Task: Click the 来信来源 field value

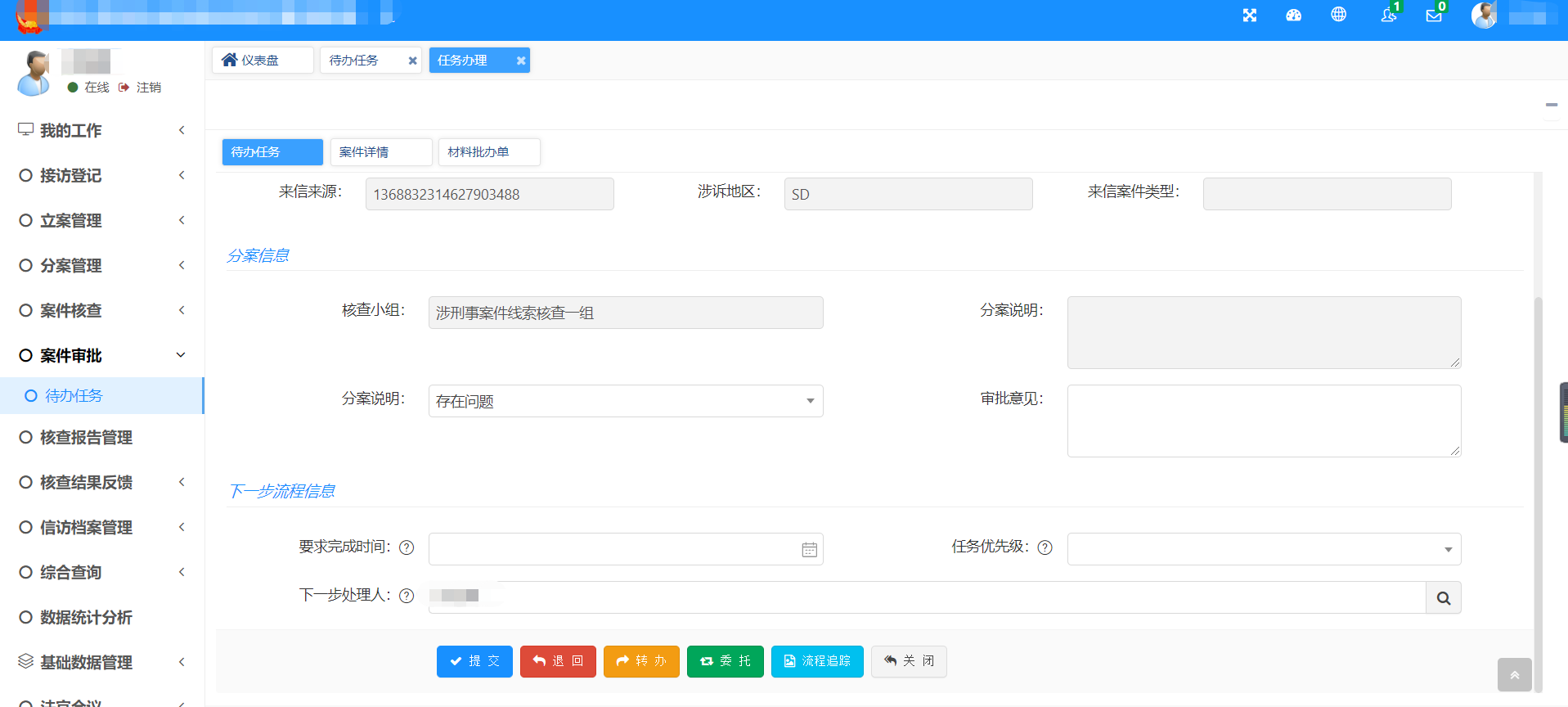Action: click(x=489, y=194)
